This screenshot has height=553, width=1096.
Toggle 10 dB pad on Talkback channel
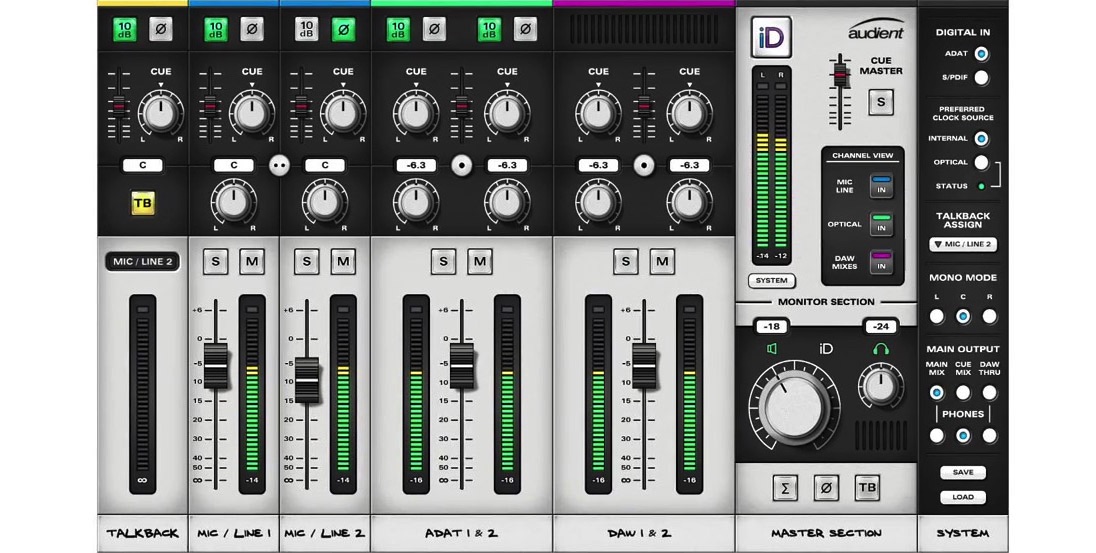(x=124, y=29)
